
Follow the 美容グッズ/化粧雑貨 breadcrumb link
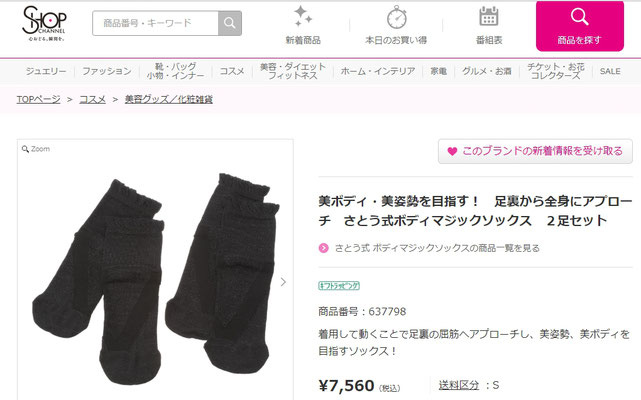pyautogui.click(x=169, y=99)
